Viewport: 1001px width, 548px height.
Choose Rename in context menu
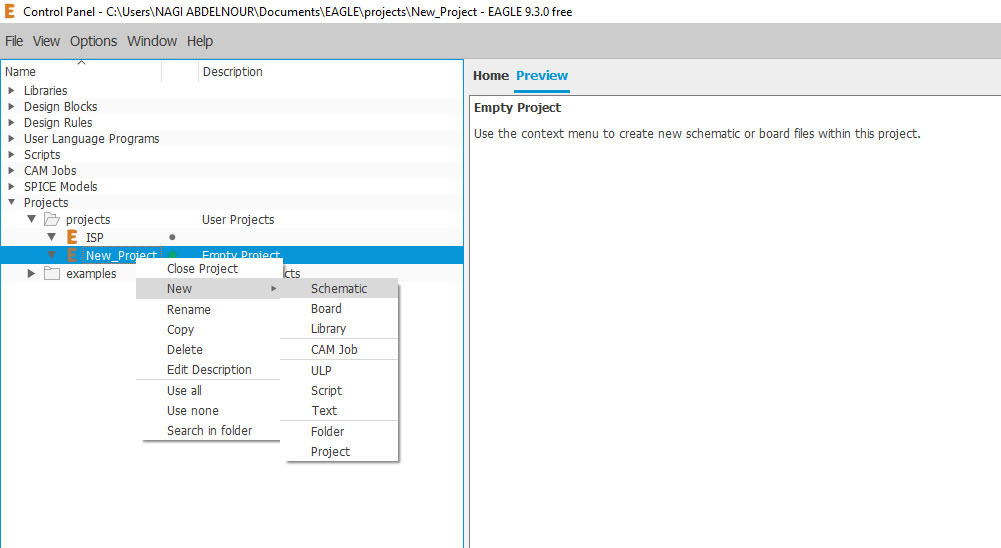click(209, 310)
